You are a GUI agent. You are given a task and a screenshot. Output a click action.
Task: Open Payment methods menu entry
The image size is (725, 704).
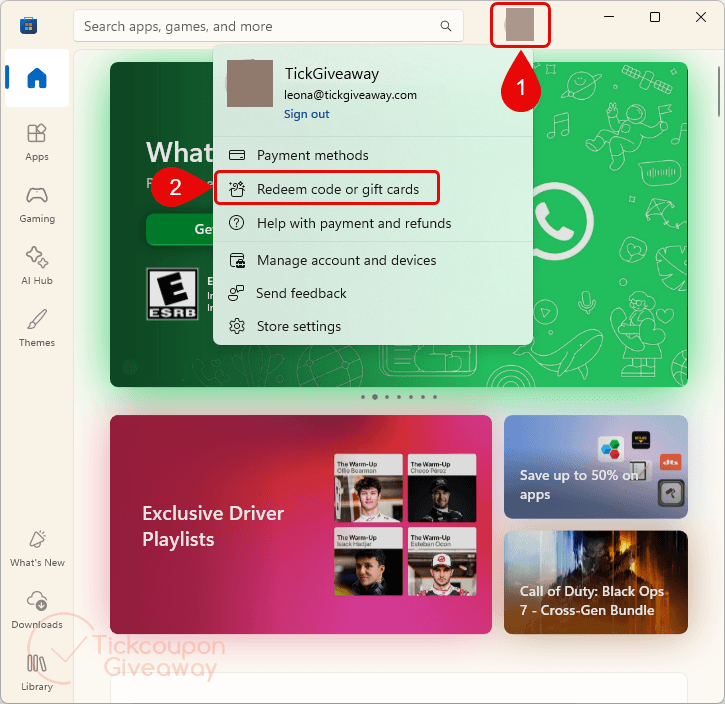pos(373,155)
